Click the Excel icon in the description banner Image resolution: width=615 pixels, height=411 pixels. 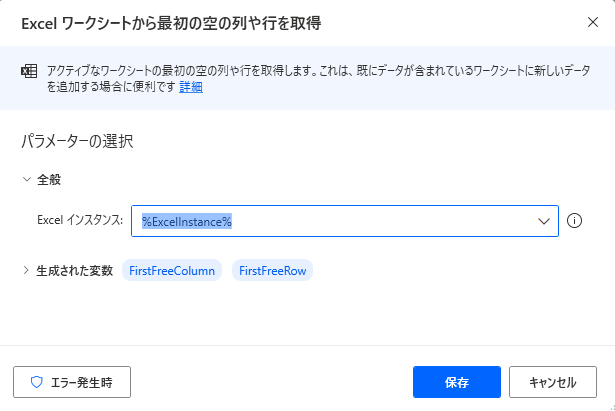(x=29, y=71)
